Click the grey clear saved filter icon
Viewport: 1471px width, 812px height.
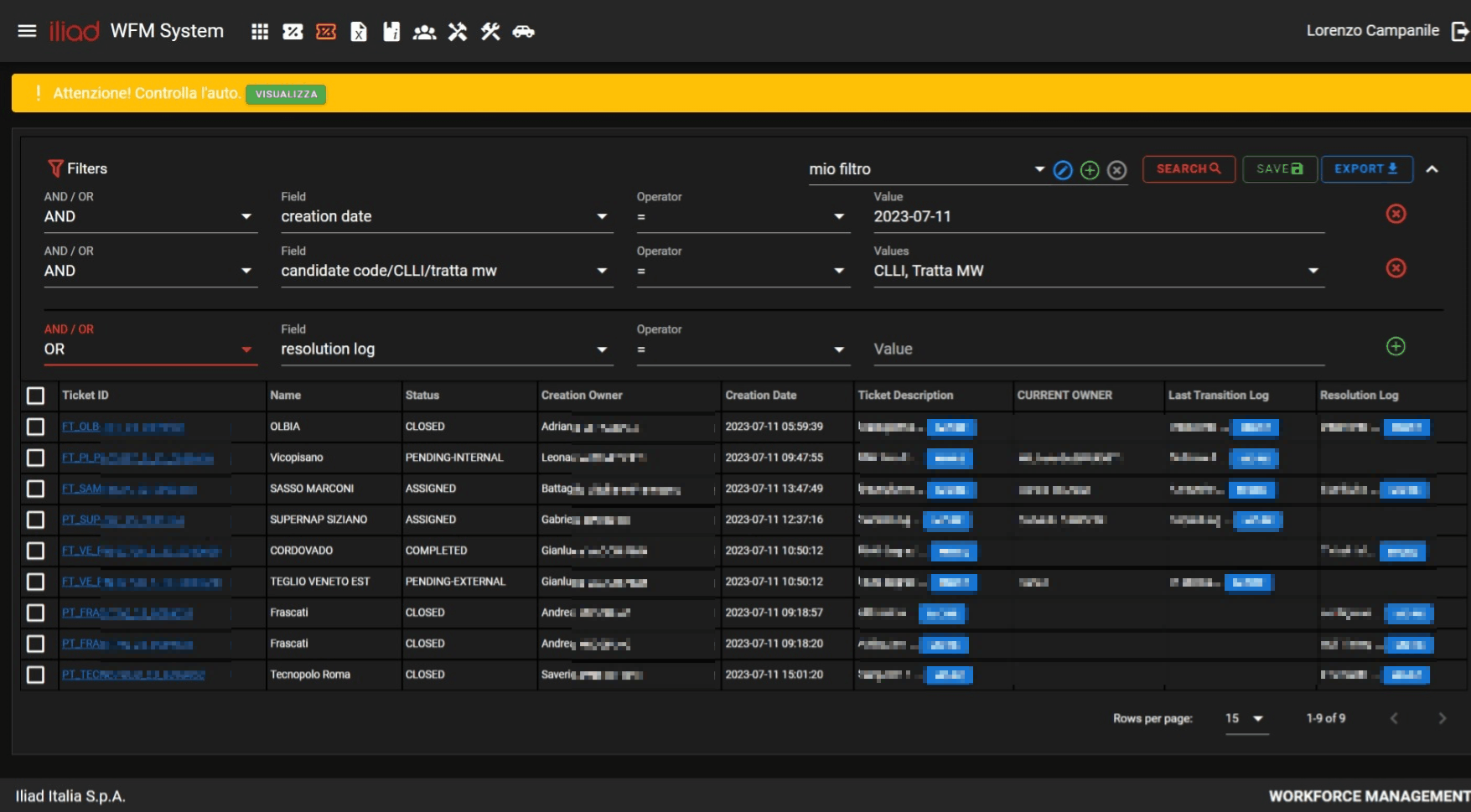[x=1116, y=170]
